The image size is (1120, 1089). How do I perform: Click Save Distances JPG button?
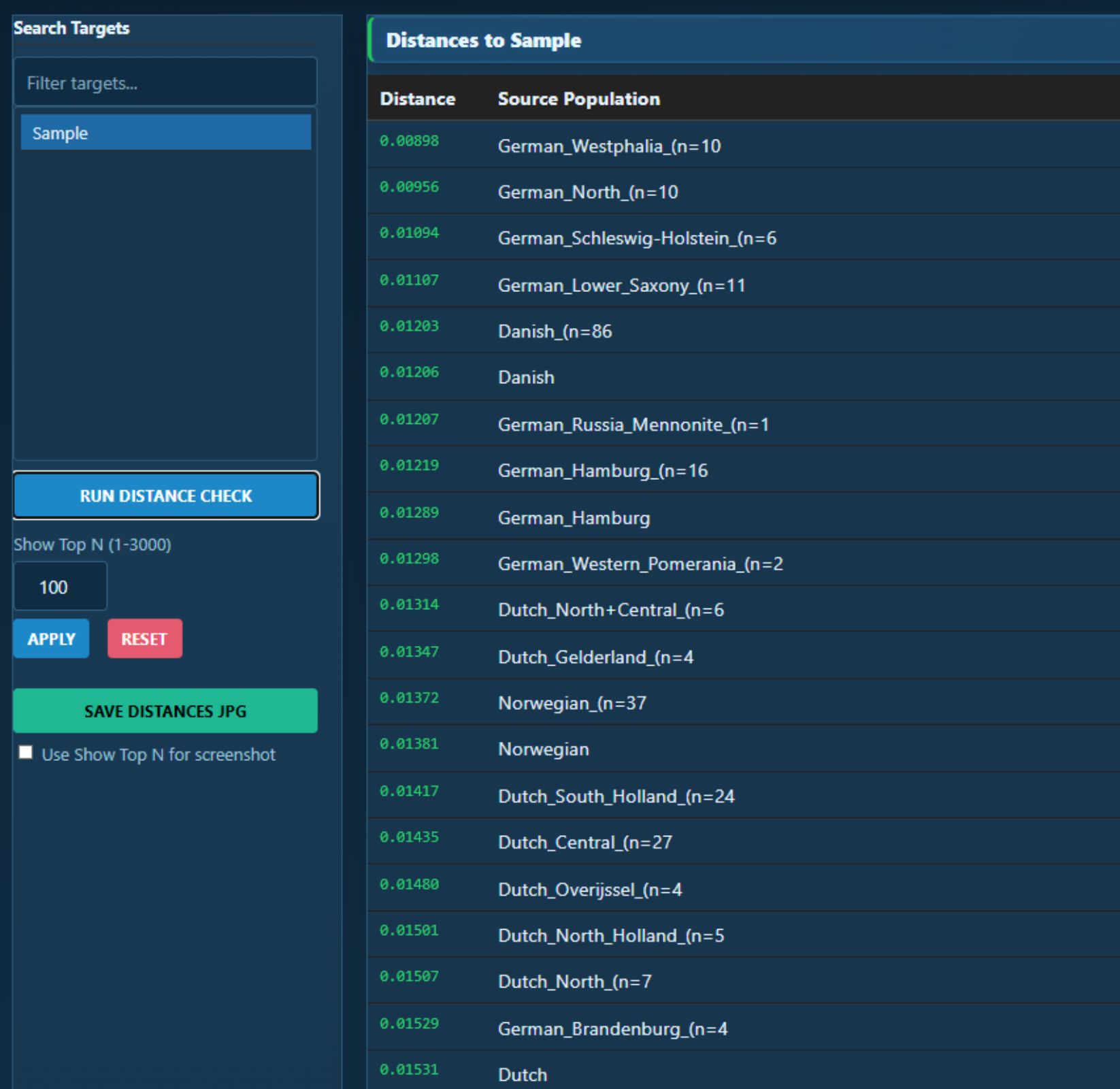click(x=165, y=711)
